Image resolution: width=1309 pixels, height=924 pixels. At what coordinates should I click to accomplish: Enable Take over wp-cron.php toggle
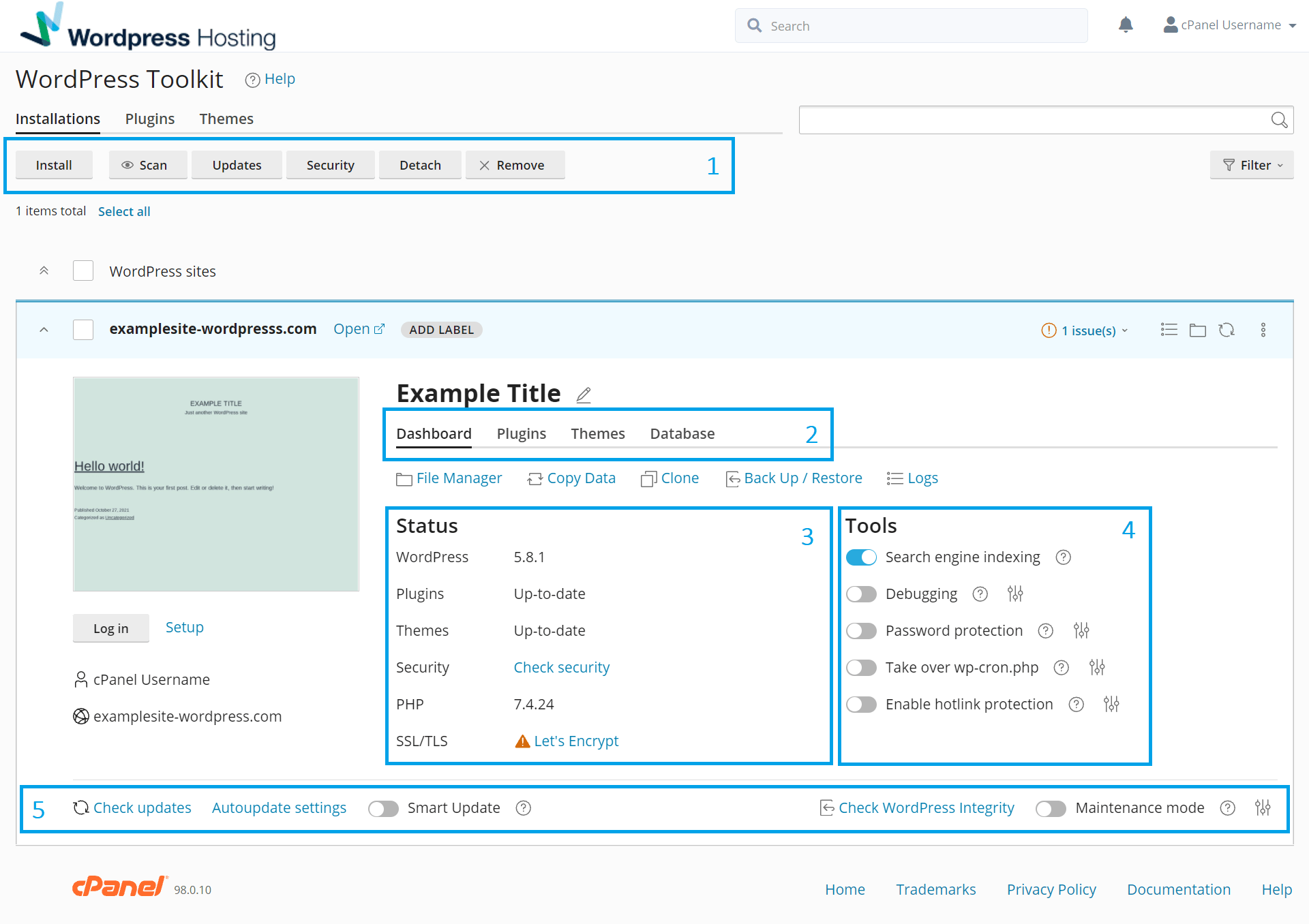[x=861, y=668]
